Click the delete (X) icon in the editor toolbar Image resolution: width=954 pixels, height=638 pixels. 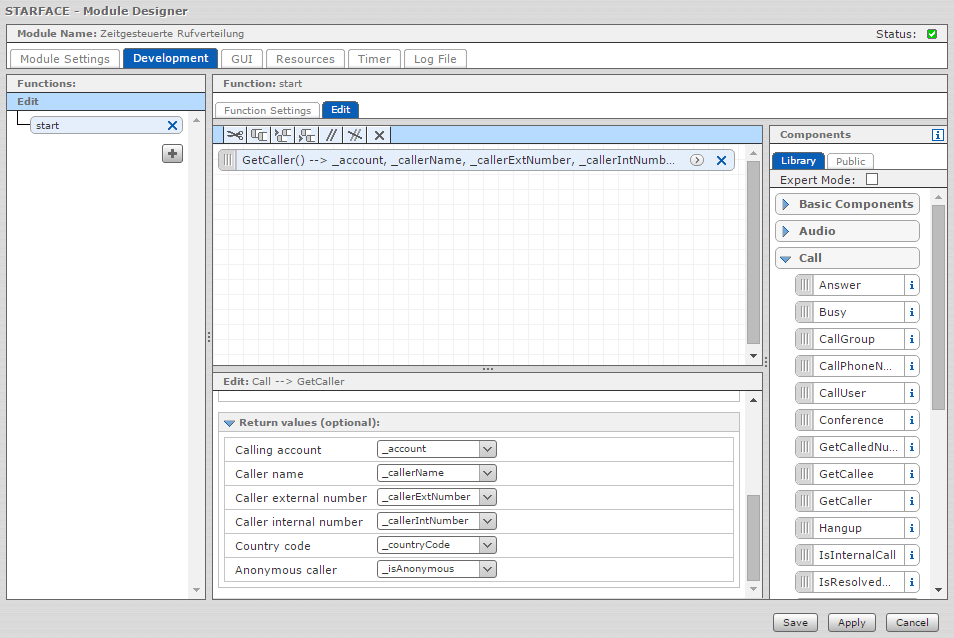(379, 135)
